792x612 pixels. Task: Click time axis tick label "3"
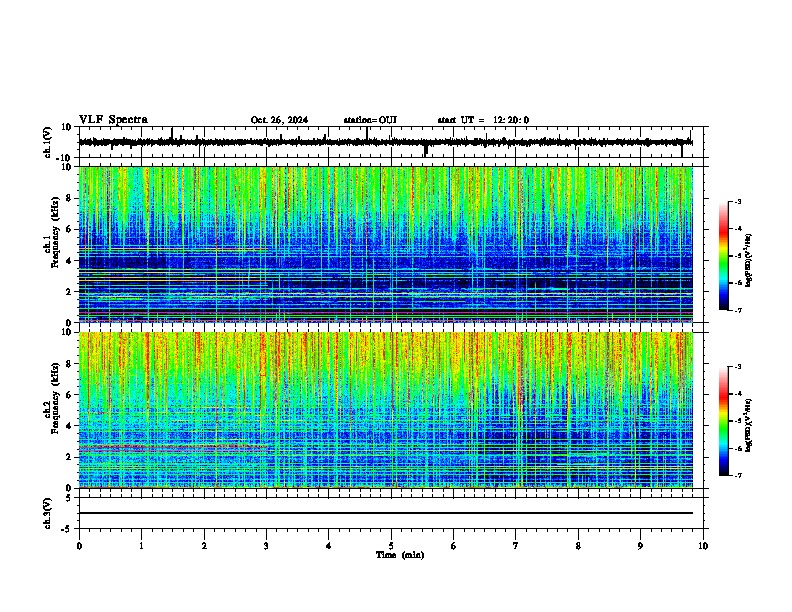point(266,546)
